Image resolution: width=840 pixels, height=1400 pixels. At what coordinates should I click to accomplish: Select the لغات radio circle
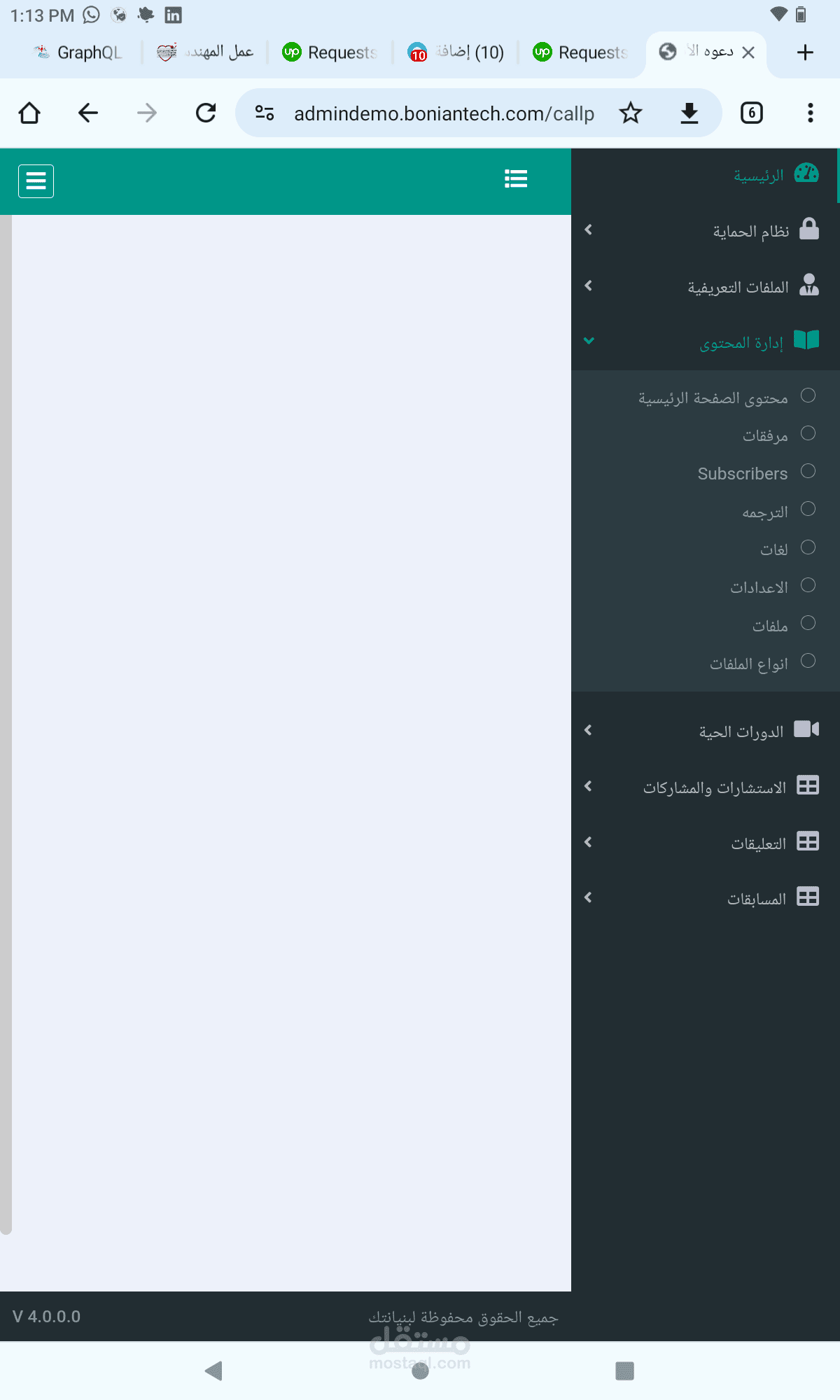808,547
